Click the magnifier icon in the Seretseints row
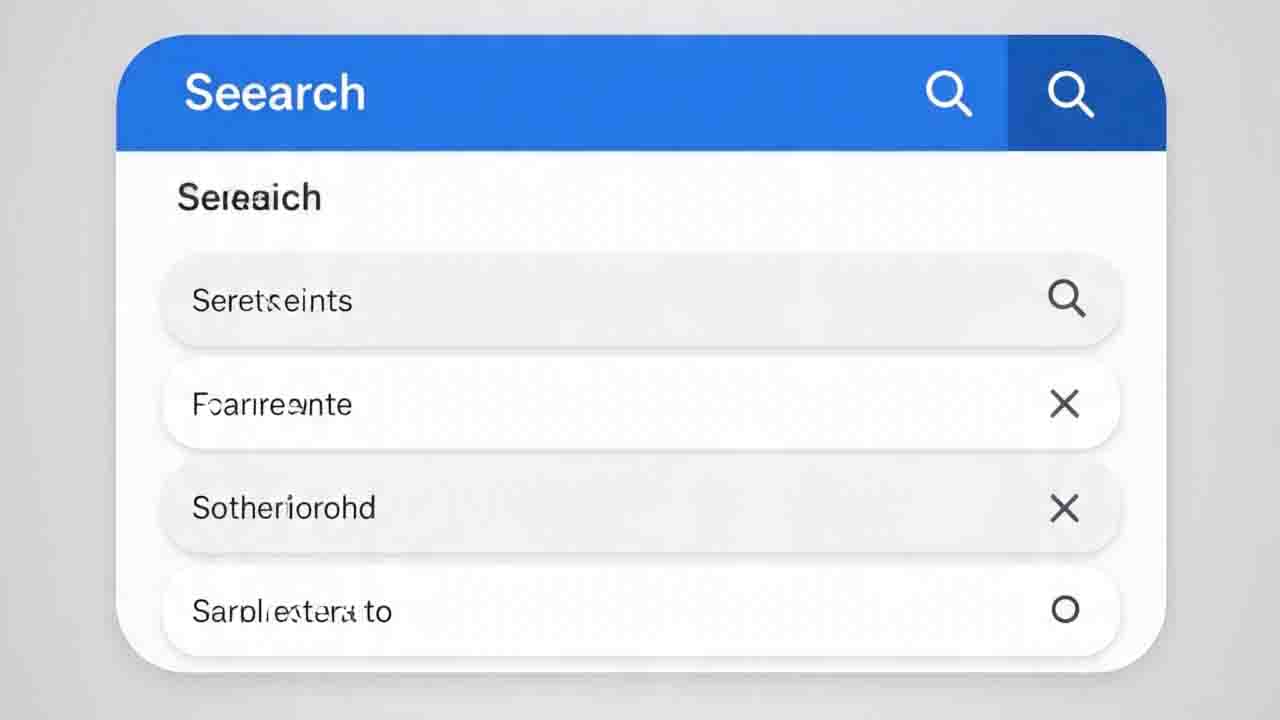Screen dimensions: 1280x720 pyautogui.click(x=1066, y=298)
